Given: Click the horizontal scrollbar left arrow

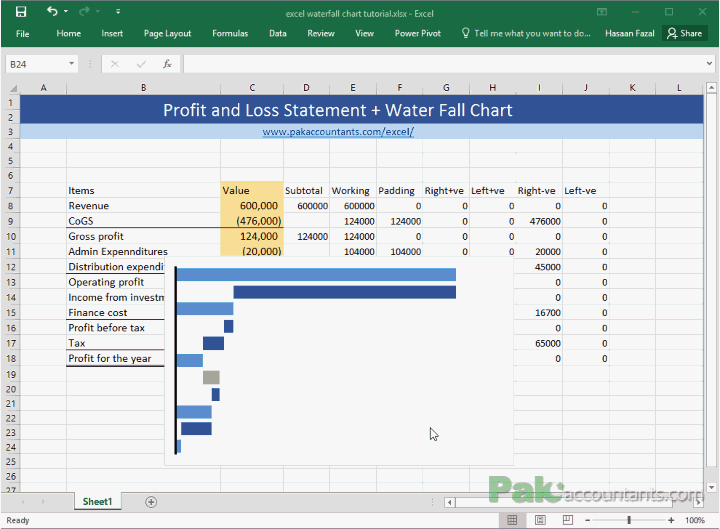Looking at the screenshot, I should click(450, 502).
